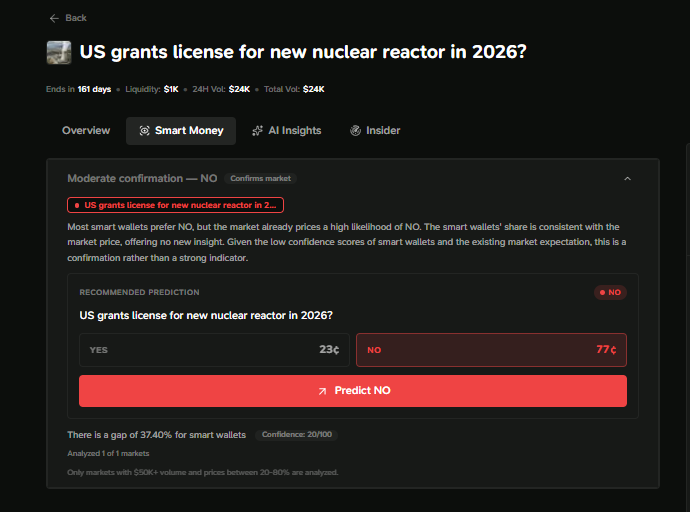This screenshot has height=512, width=690.
Task: Click the Moderate confirmation — NO heading
Action: (x=142, y=179)
